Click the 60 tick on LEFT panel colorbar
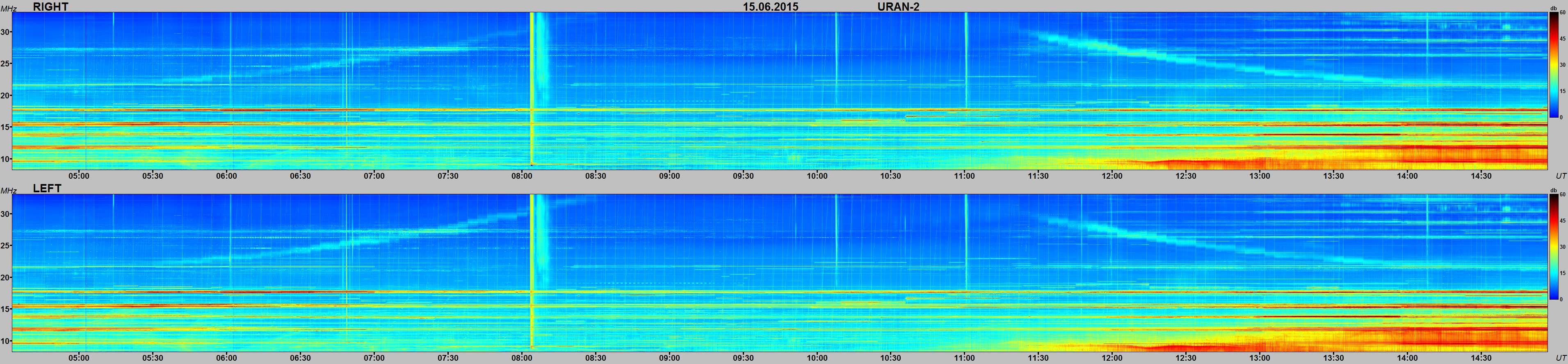The height and width of the screenshot is (364, 1568). [1562, 195]
